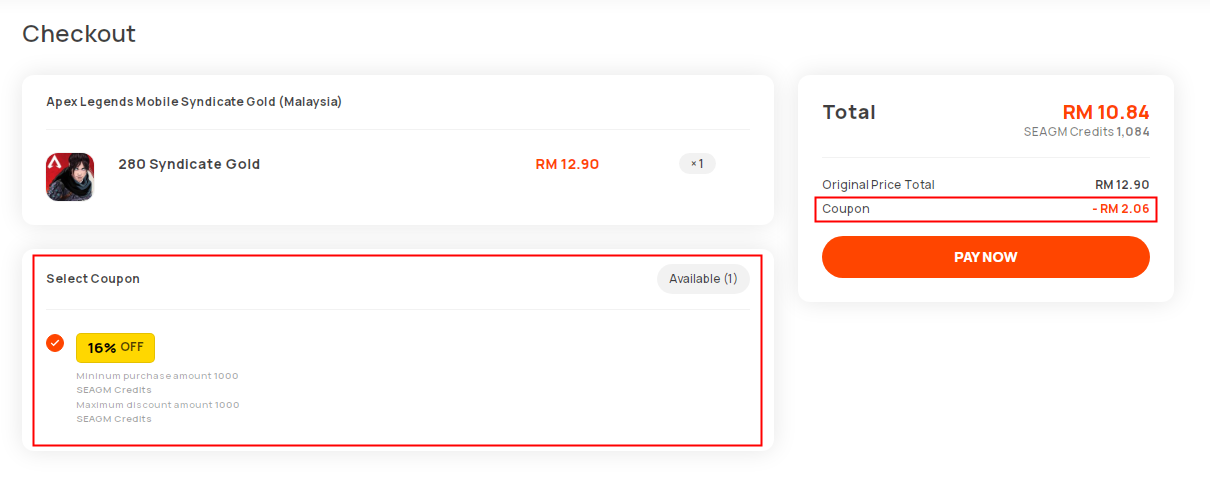Click the ×1 quantity badge

pyautogui.click(x=697, y=163)
